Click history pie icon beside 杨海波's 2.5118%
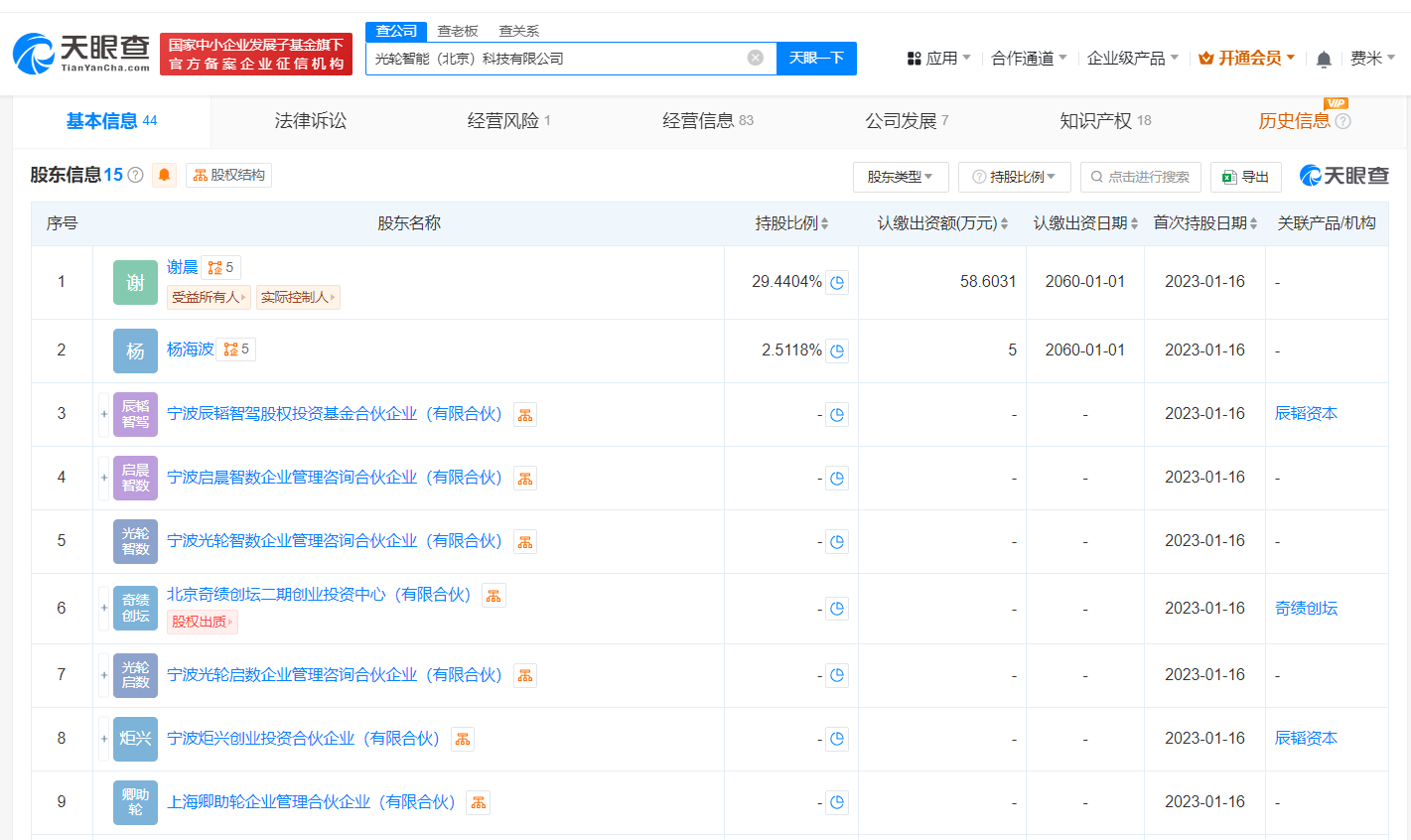 click(x=836, y=350)
